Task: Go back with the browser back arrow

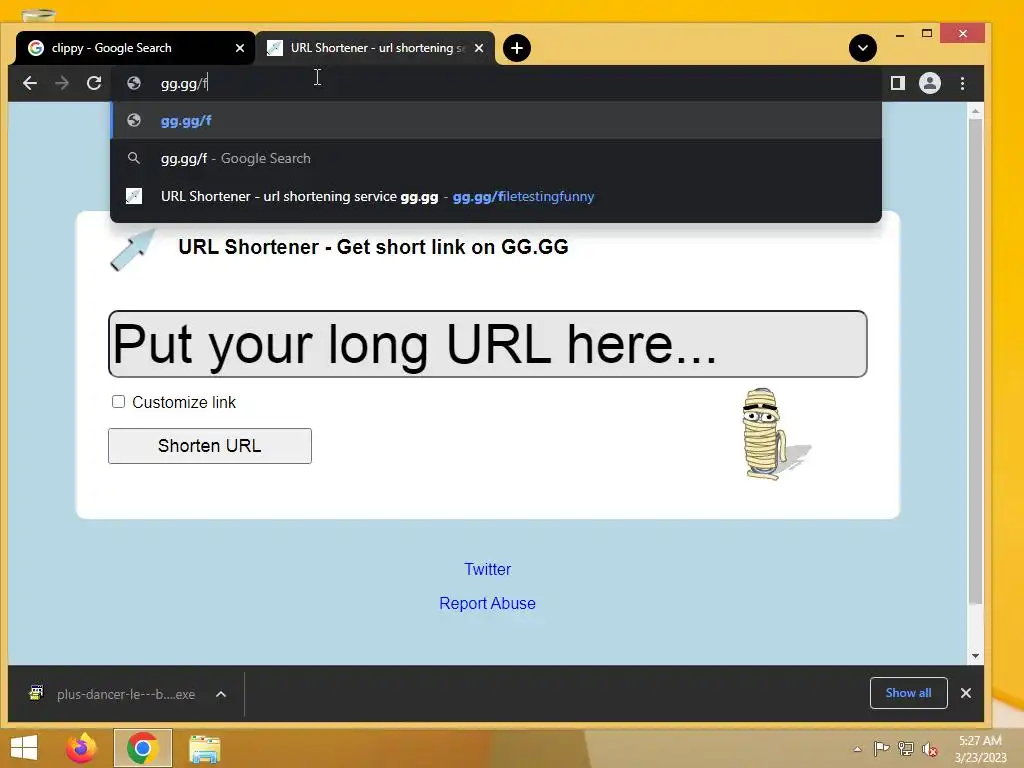Action: [x=30, y=83]
